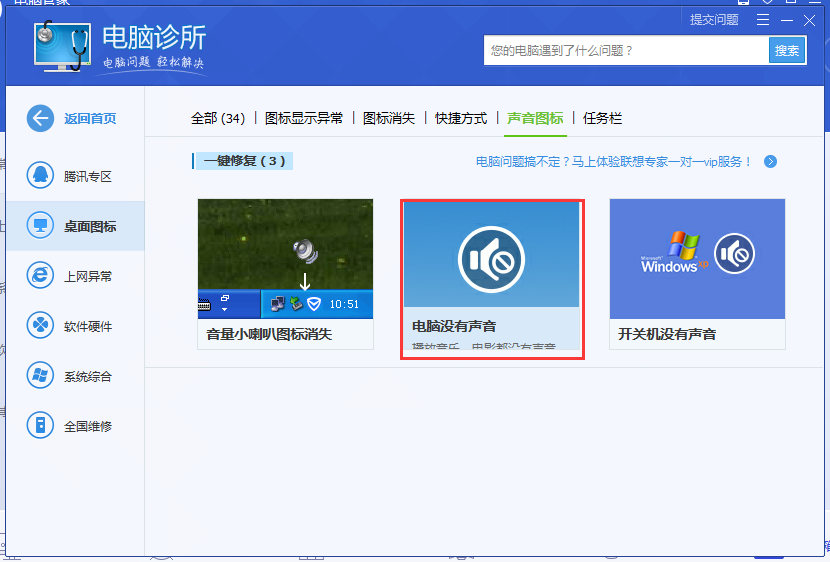Screen dimensions: 830x562
Task: Open the 腾讯专区 penguin icon
Action: click(40, 175)
